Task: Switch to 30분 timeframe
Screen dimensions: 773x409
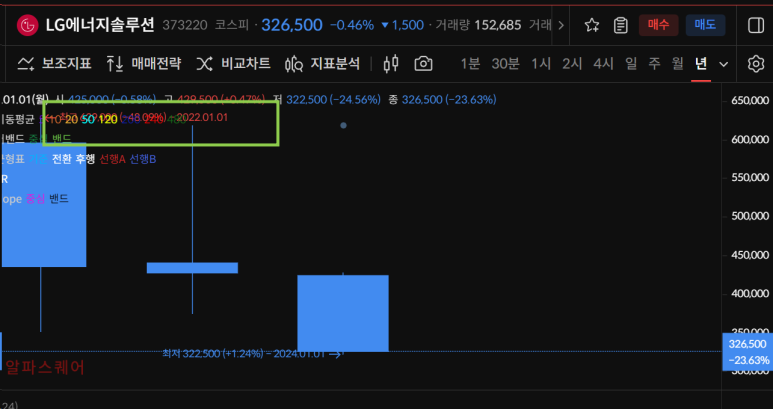Action: pyautogui.click(x=505, y=64)
